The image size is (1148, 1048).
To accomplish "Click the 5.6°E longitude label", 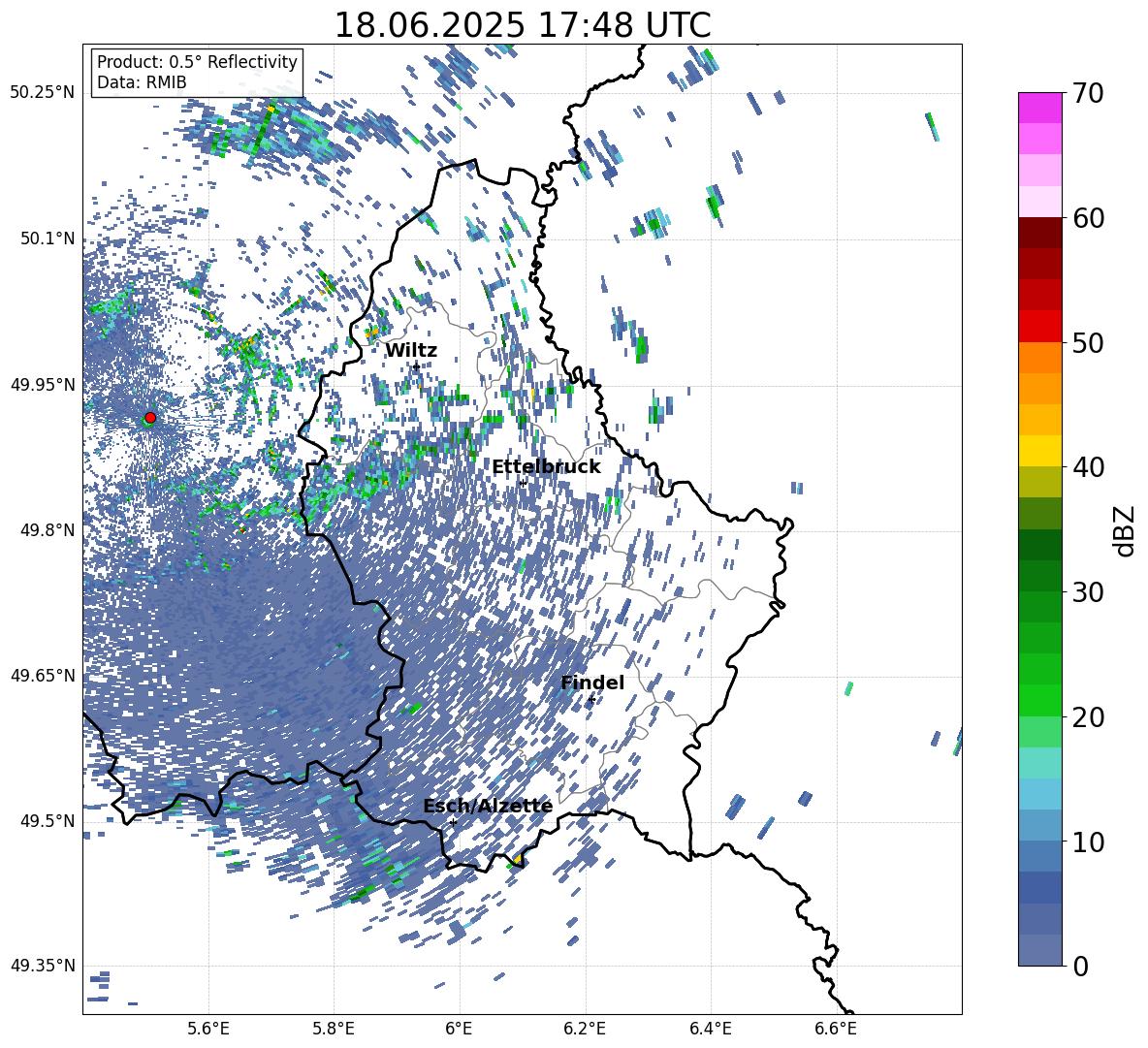I will [208, 1029].
